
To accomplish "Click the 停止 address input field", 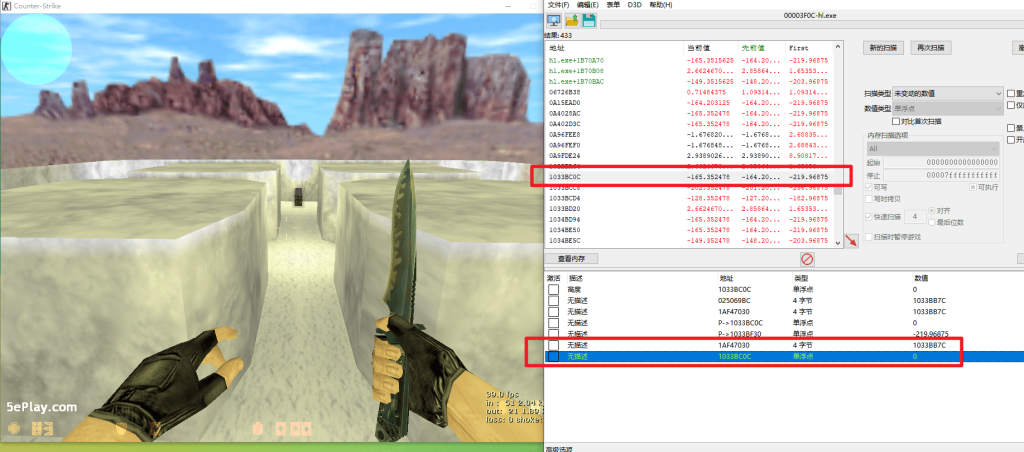I will [941, 176].
